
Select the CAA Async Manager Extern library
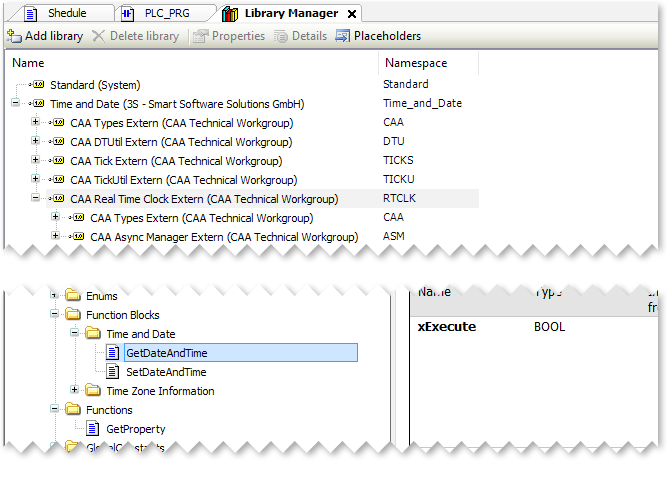(223, 237)
